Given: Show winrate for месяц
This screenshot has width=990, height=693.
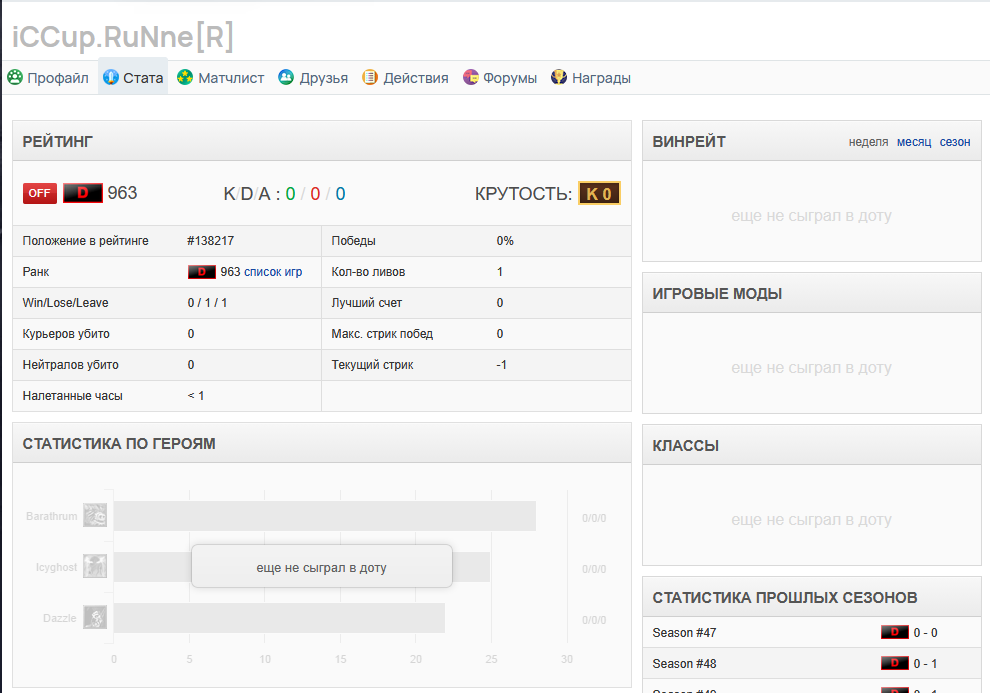Looking at the screenshot, I should pyautogui.click(x=914, y=142).
